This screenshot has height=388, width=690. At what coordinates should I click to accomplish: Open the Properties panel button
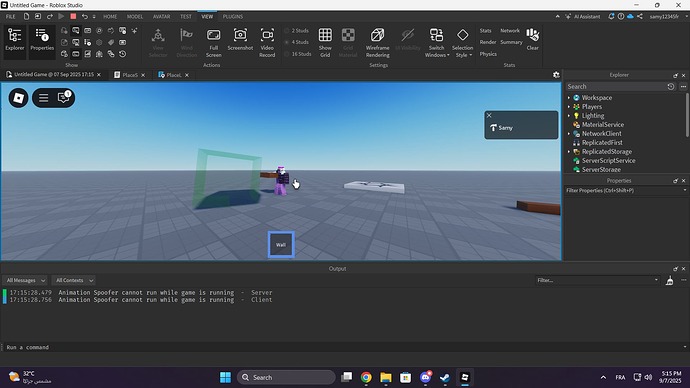point(42,40)
